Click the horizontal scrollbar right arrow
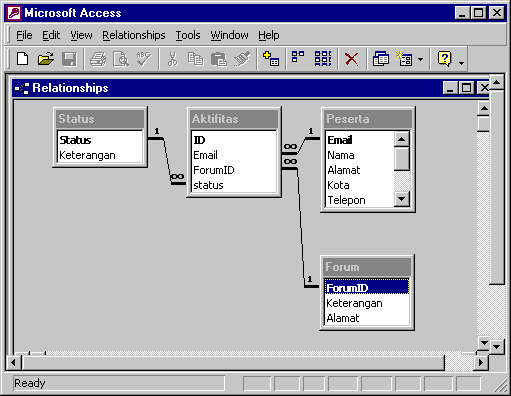This screenshot has height=396, width=511. [480, 362]
